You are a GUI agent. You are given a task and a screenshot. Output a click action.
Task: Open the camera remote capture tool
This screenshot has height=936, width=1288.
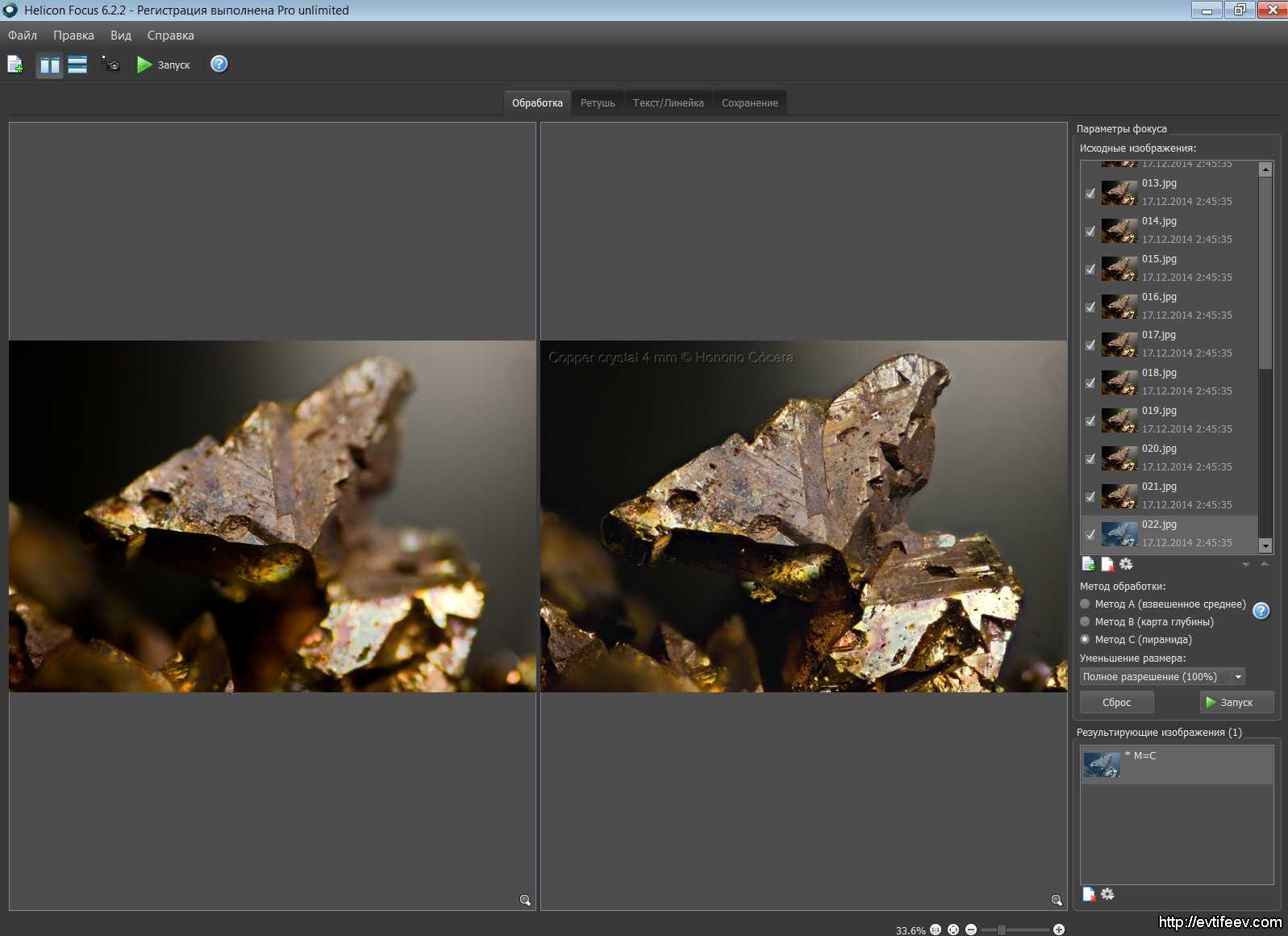click(110, 64)
